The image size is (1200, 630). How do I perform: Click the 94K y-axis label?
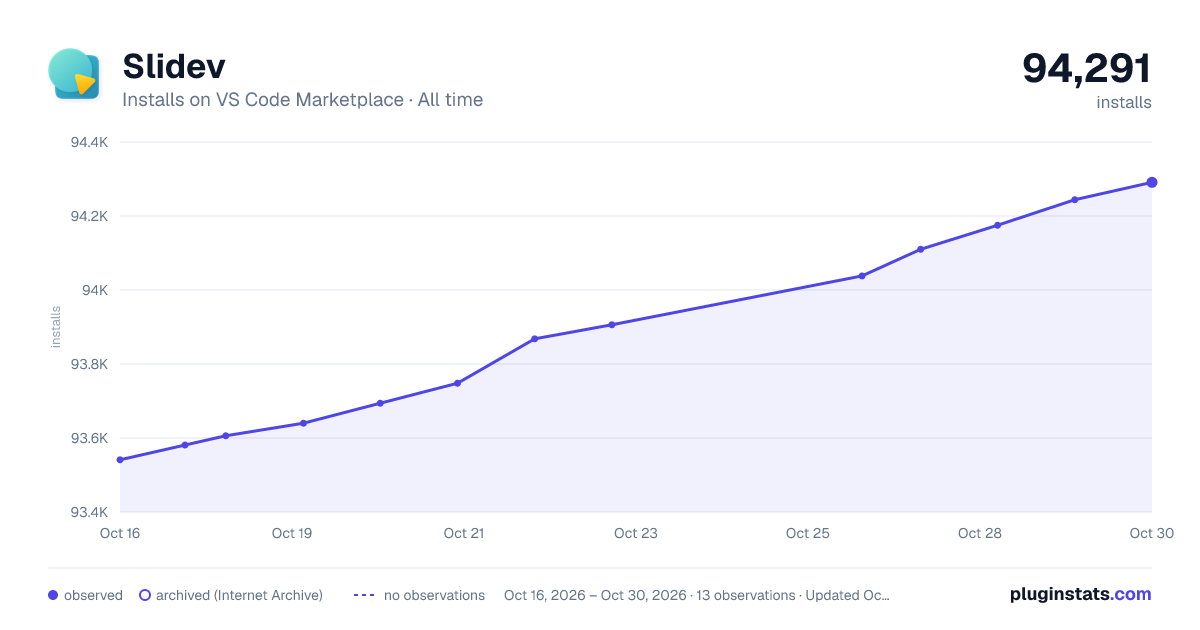click(96, 290)
